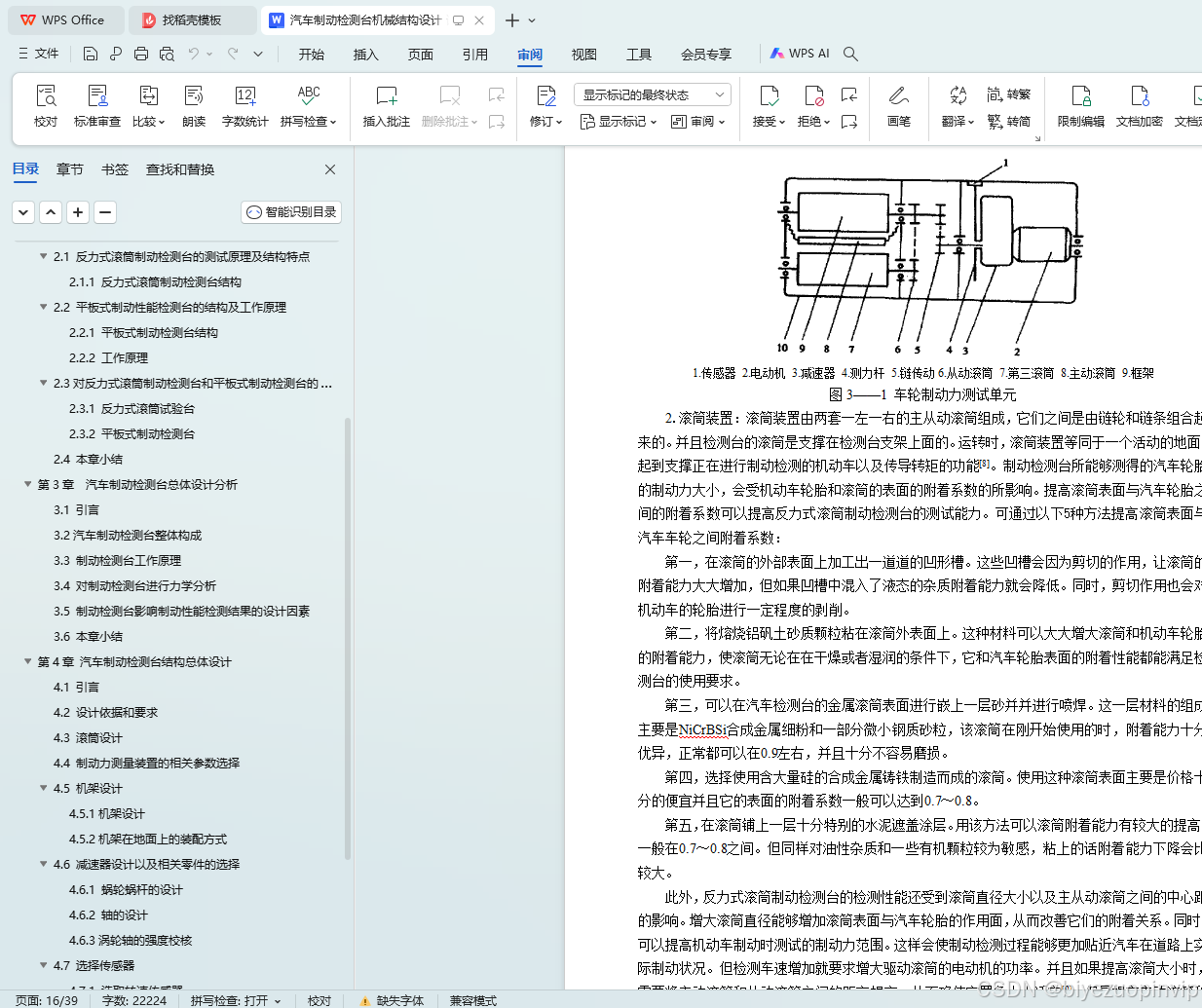Select the 画笔 pen tool

(899, 105)
